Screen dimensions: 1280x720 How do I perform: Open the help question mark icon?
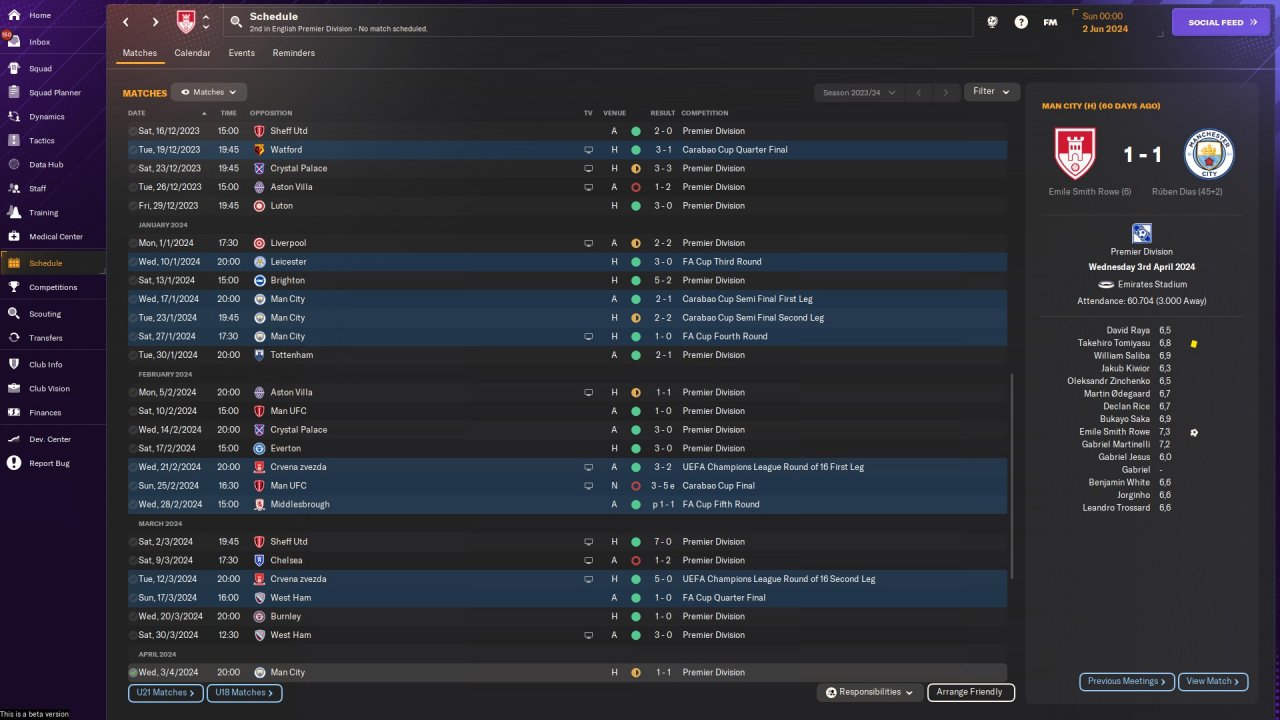(x=1021, y=22)
